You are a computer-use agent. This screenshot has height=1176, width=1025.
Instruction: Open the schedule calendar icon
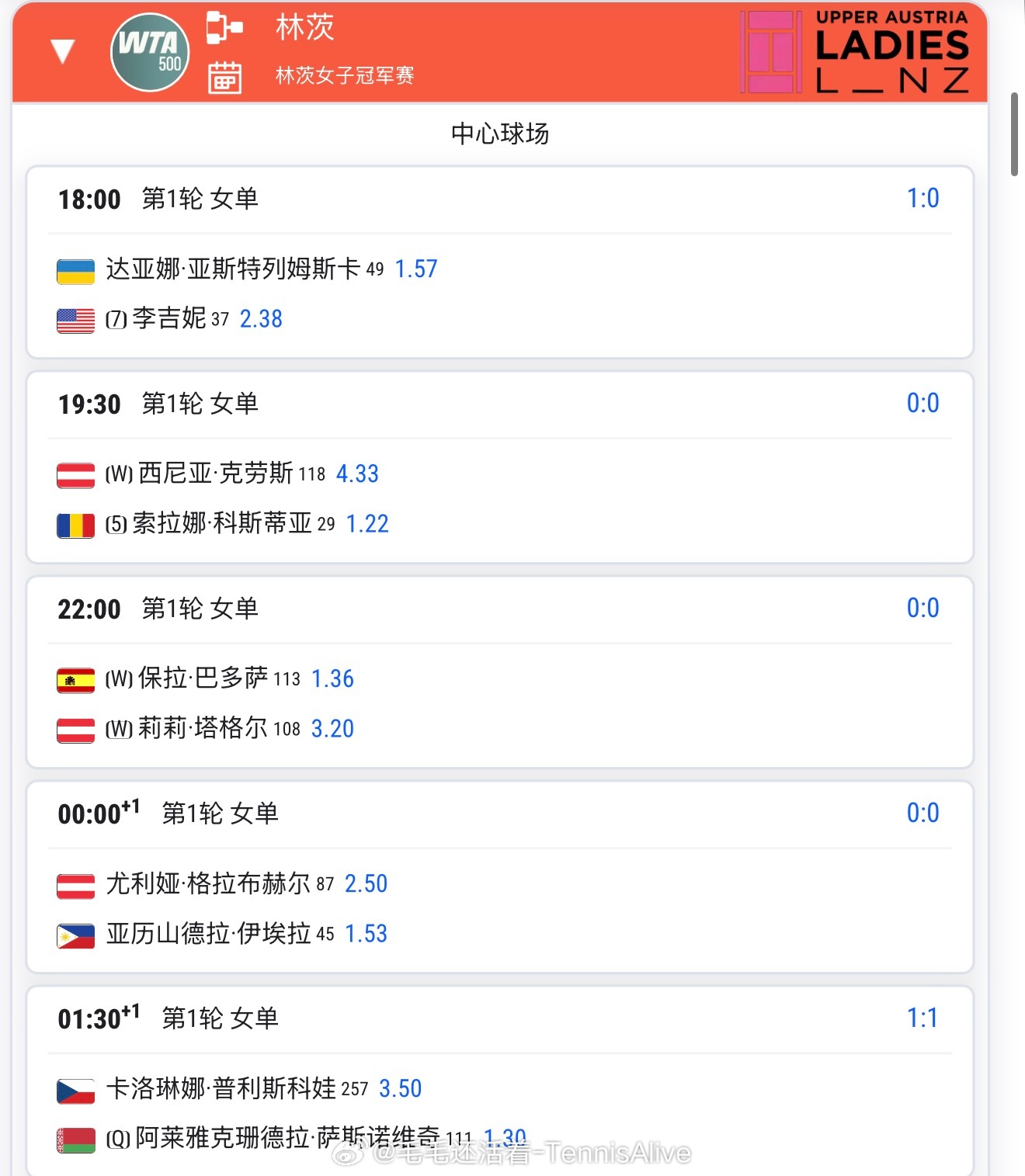pyautogui.click(x=224, y=78)
